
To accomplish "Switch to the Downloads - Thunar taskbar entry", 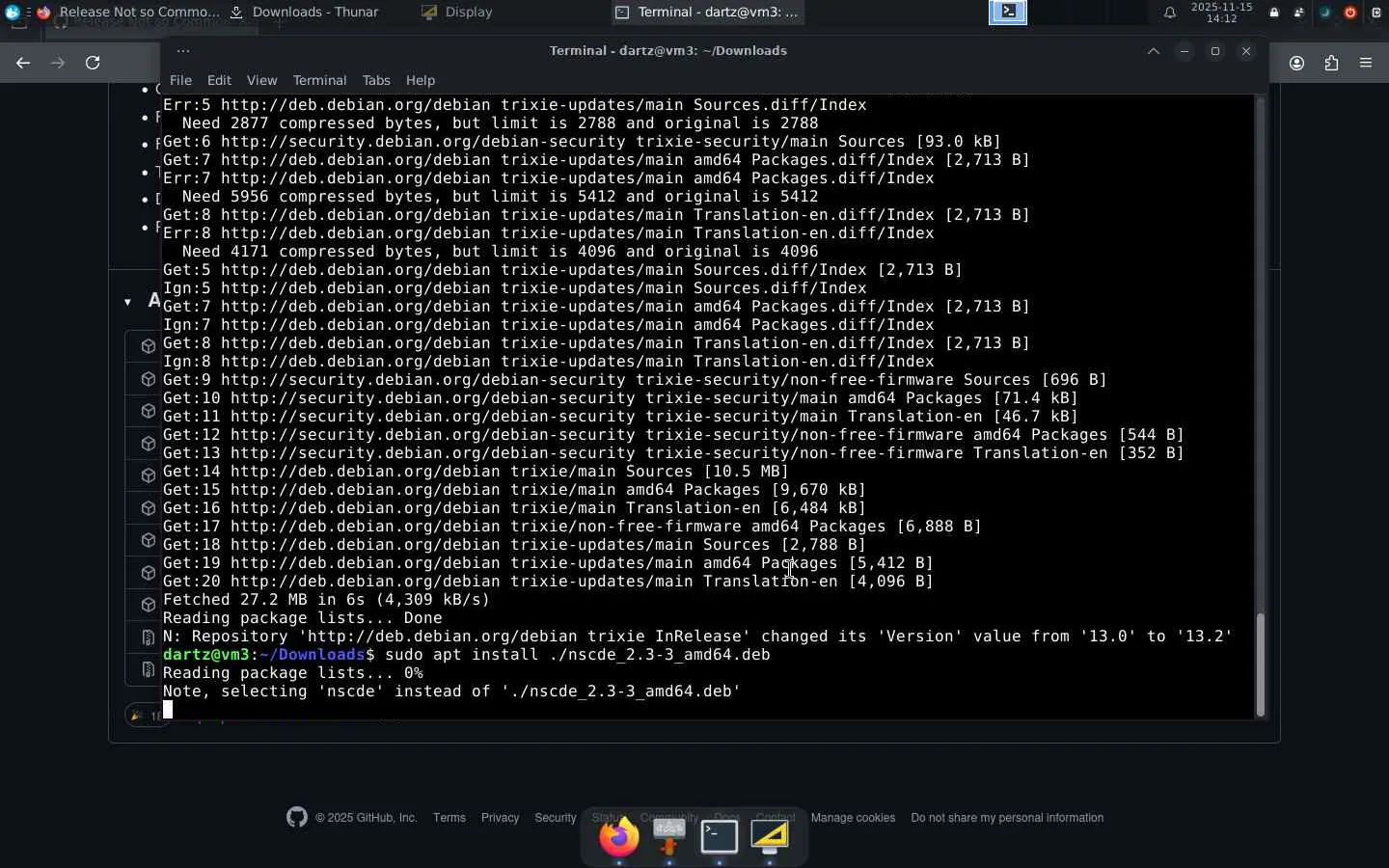I will tap(305, 13).
